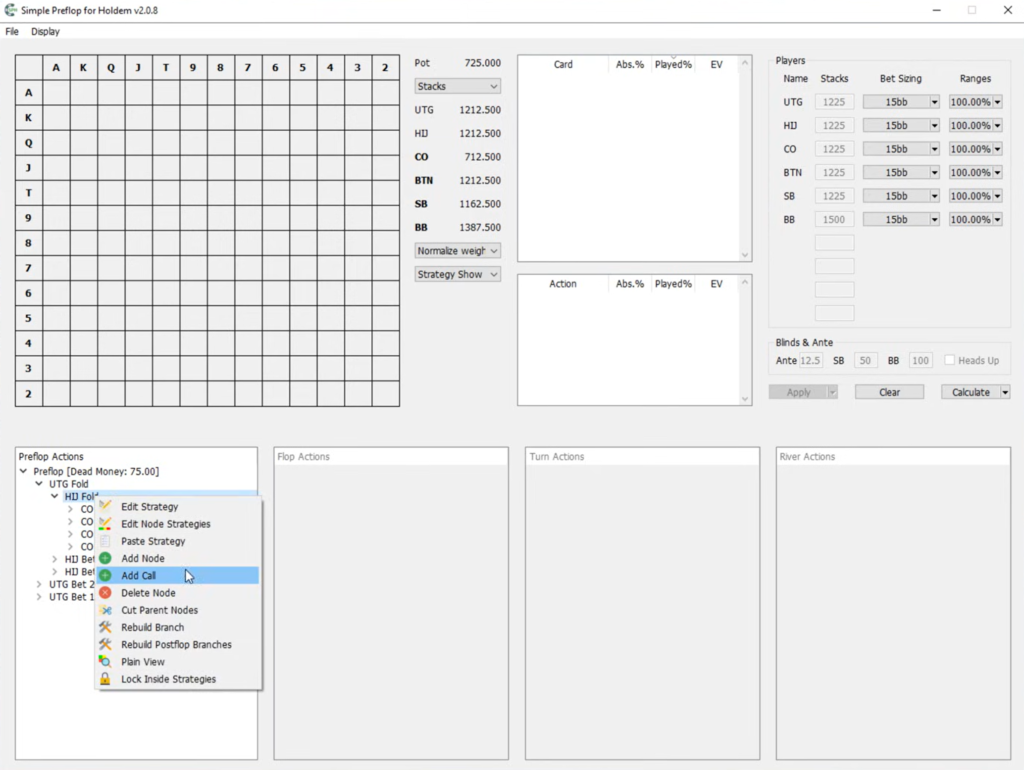The height and width of the screenshot is (770, 1024).
Task: Collapse the UTG Fold tree node
Action: (39, 484)
